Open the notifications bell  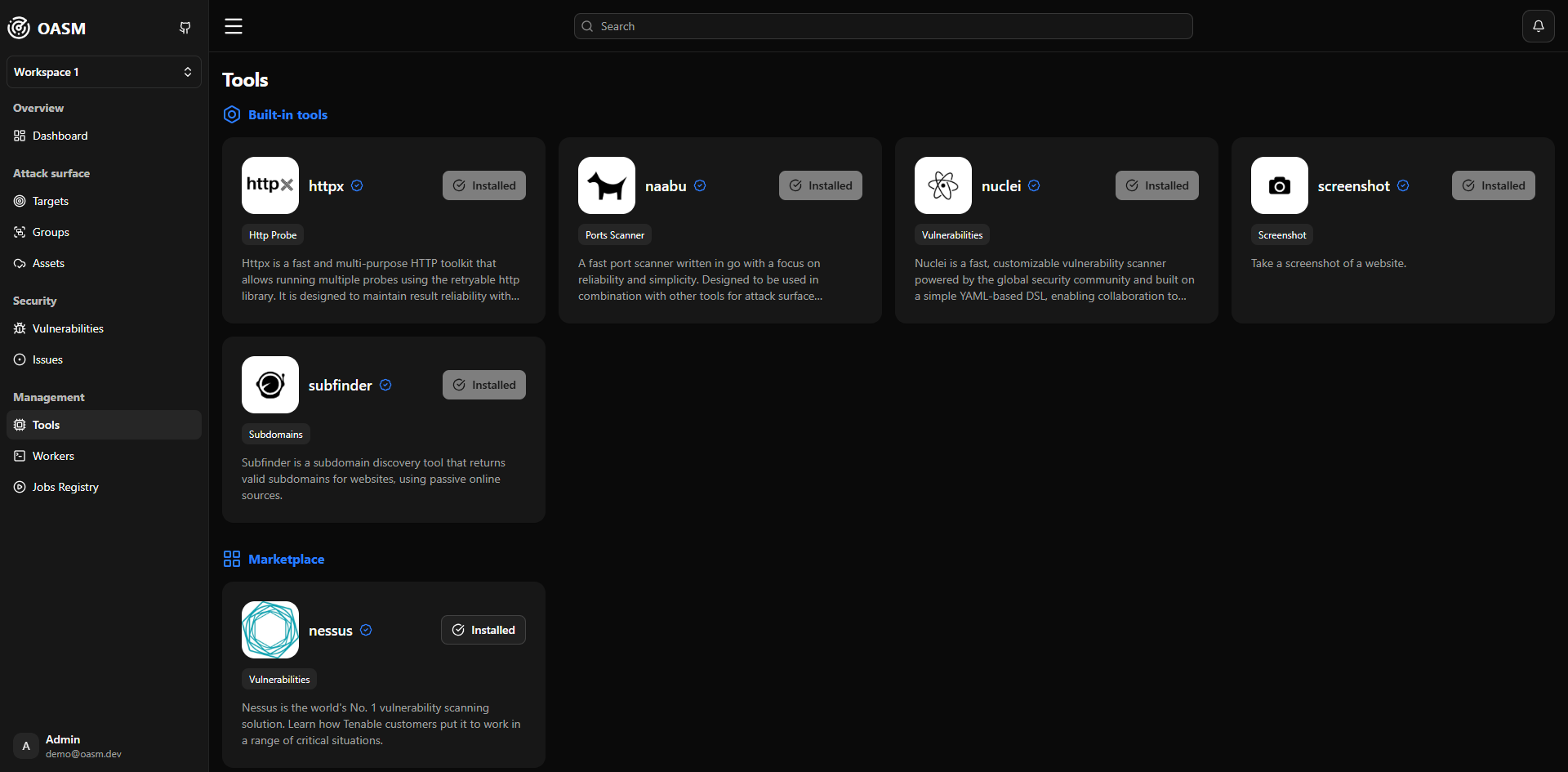click(1538, 26)
